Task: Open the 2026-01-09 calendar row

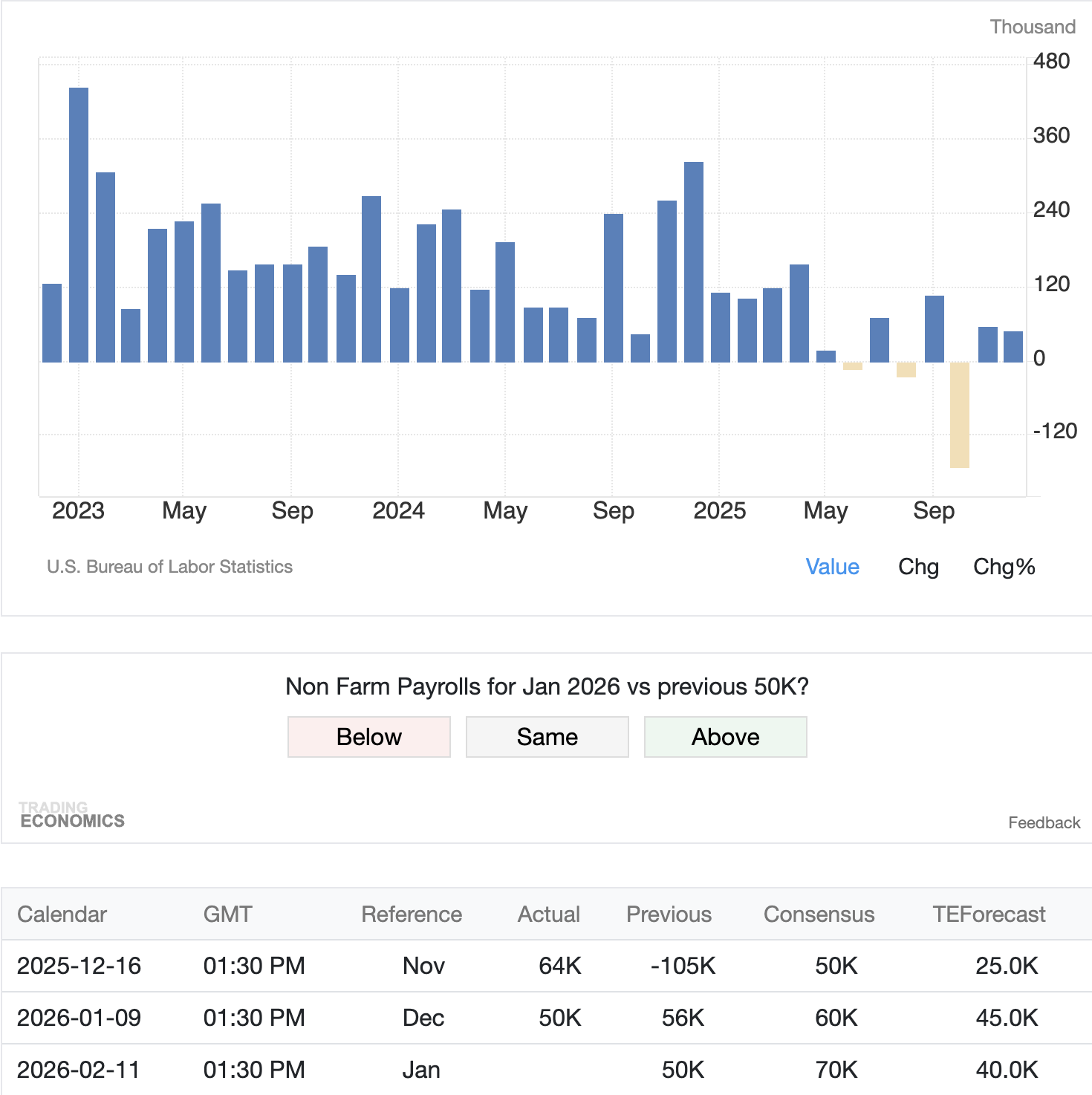Action: point(79,1018)
